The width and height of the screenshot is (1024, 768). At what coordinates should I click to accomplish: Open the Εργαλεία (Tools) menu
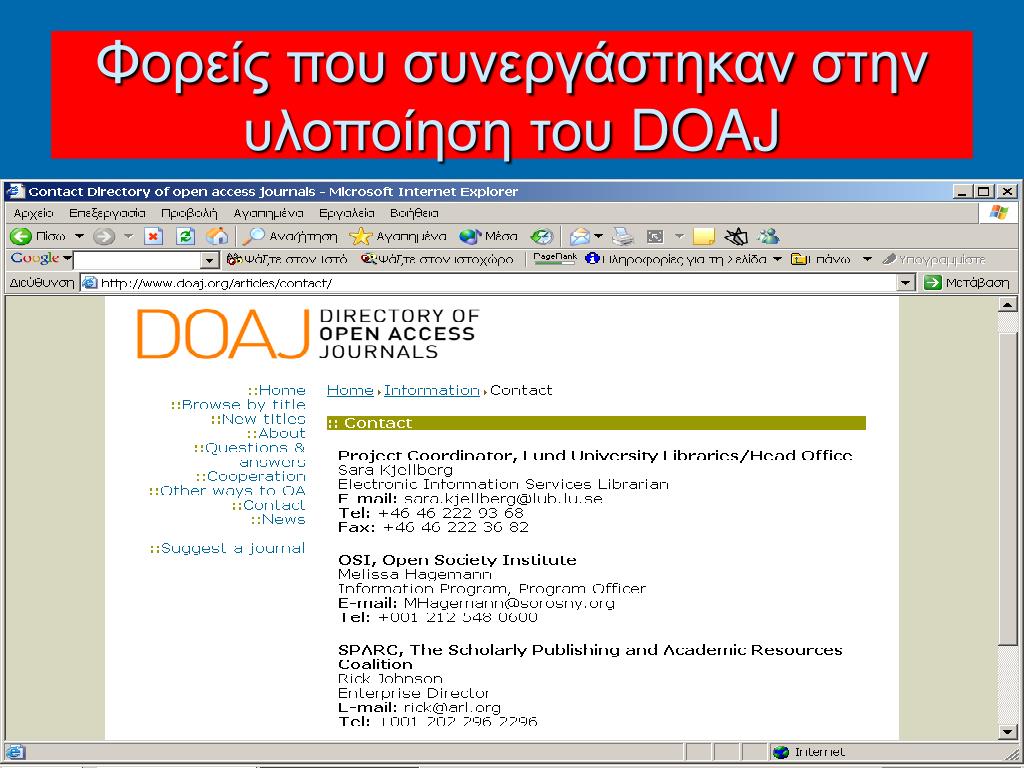point(346,213)
